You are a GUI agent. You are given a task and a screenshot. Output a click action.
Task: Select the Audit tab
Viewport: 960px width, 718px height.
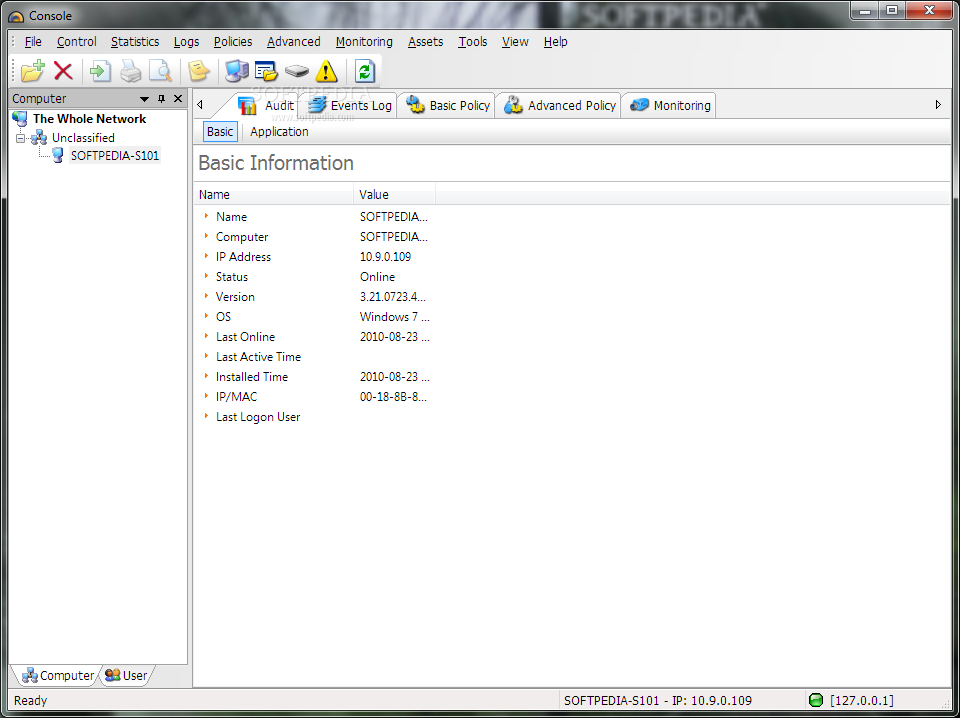coord(265,105)
